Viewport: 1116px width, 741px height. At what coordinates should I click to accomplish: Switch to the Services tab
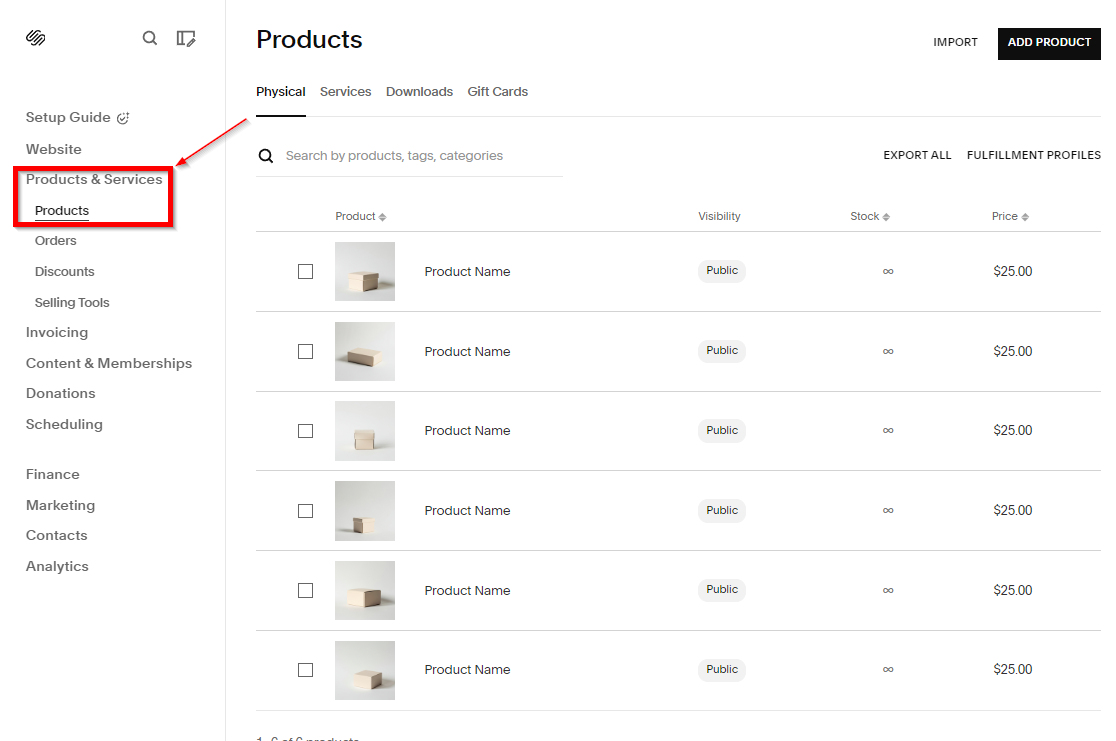pos(345,92)
